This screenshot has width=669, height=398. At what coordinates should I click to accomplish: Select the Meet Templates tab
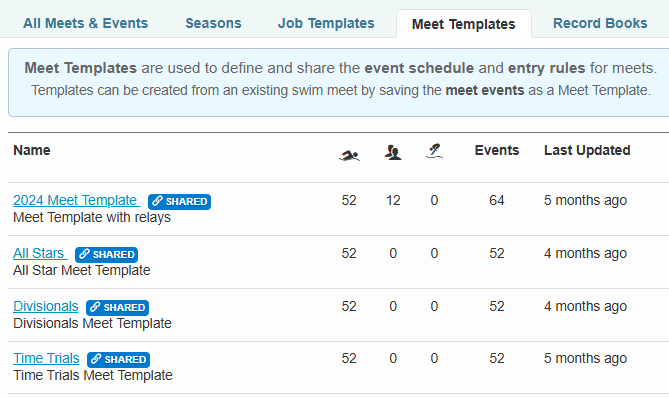point(464,24)
